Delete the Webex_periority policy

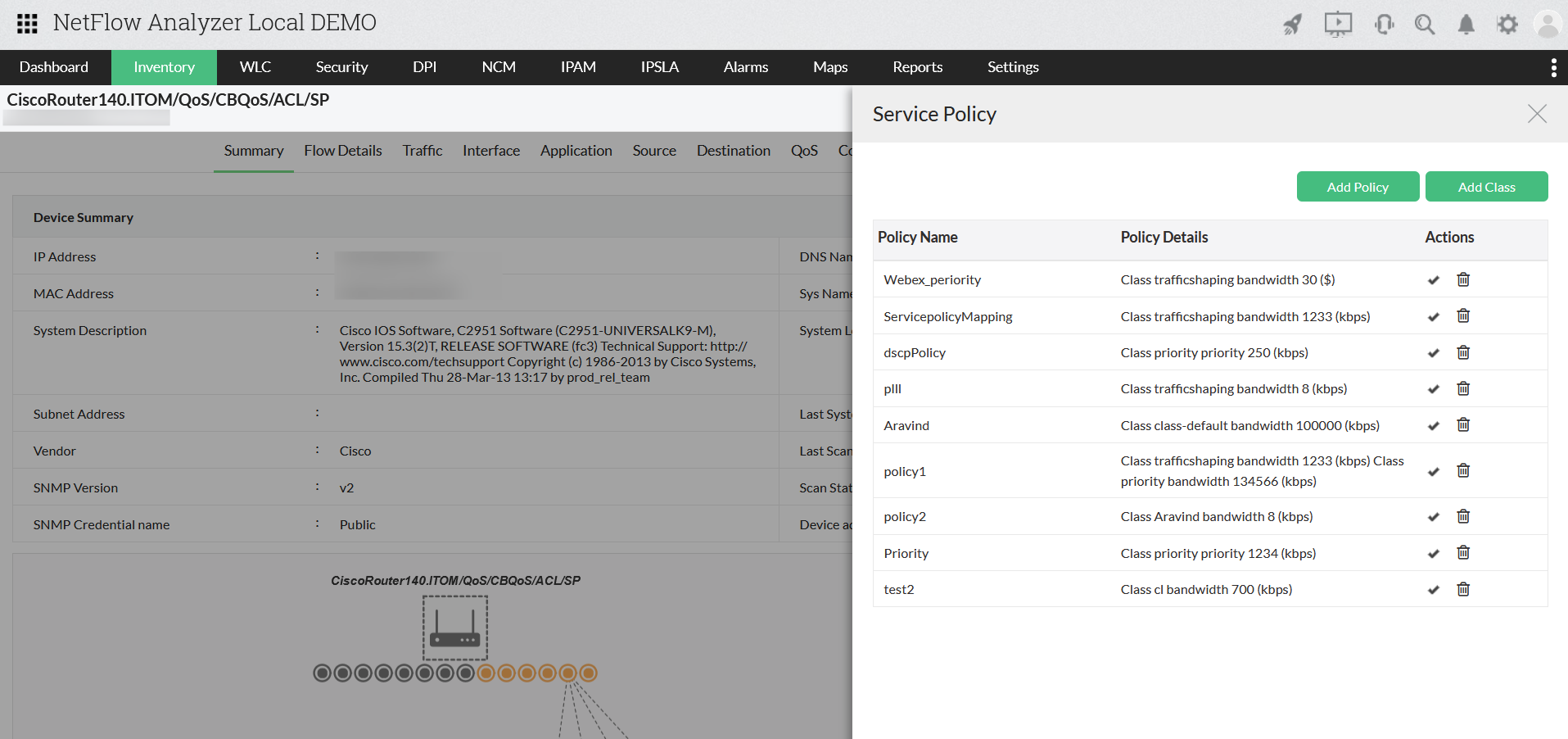point(1463,279)
